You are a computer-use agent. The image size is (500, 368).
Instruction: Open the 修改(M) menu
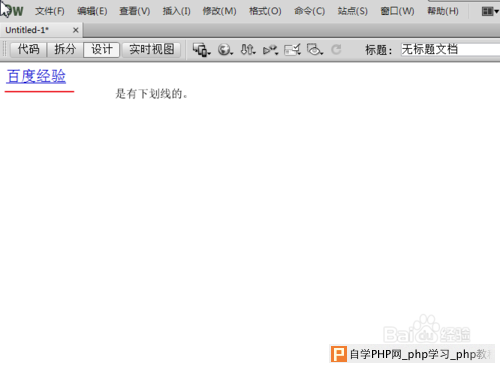(x=219, y=11)
